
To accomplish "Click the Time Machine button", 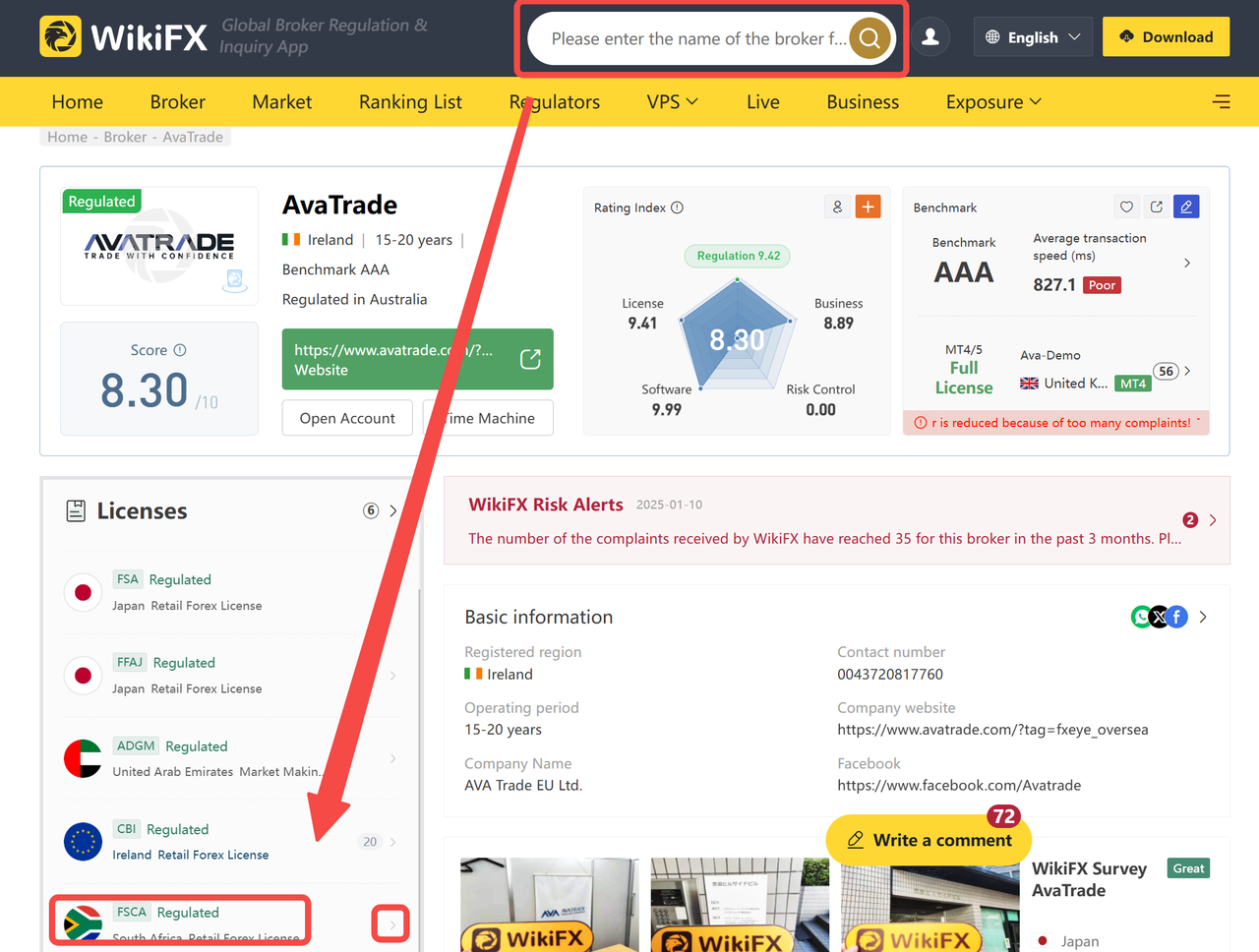I will [x=488, y=418].
